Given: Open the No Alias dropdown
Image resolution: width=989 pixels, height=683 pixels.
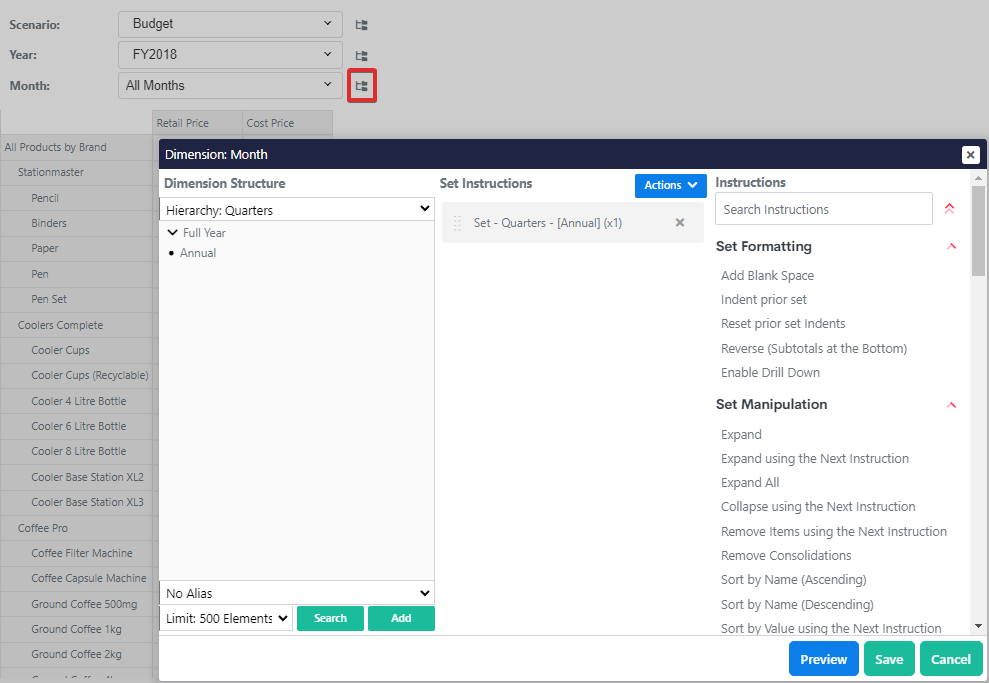Looking at the screenshot, I should [x=296, y=594].
